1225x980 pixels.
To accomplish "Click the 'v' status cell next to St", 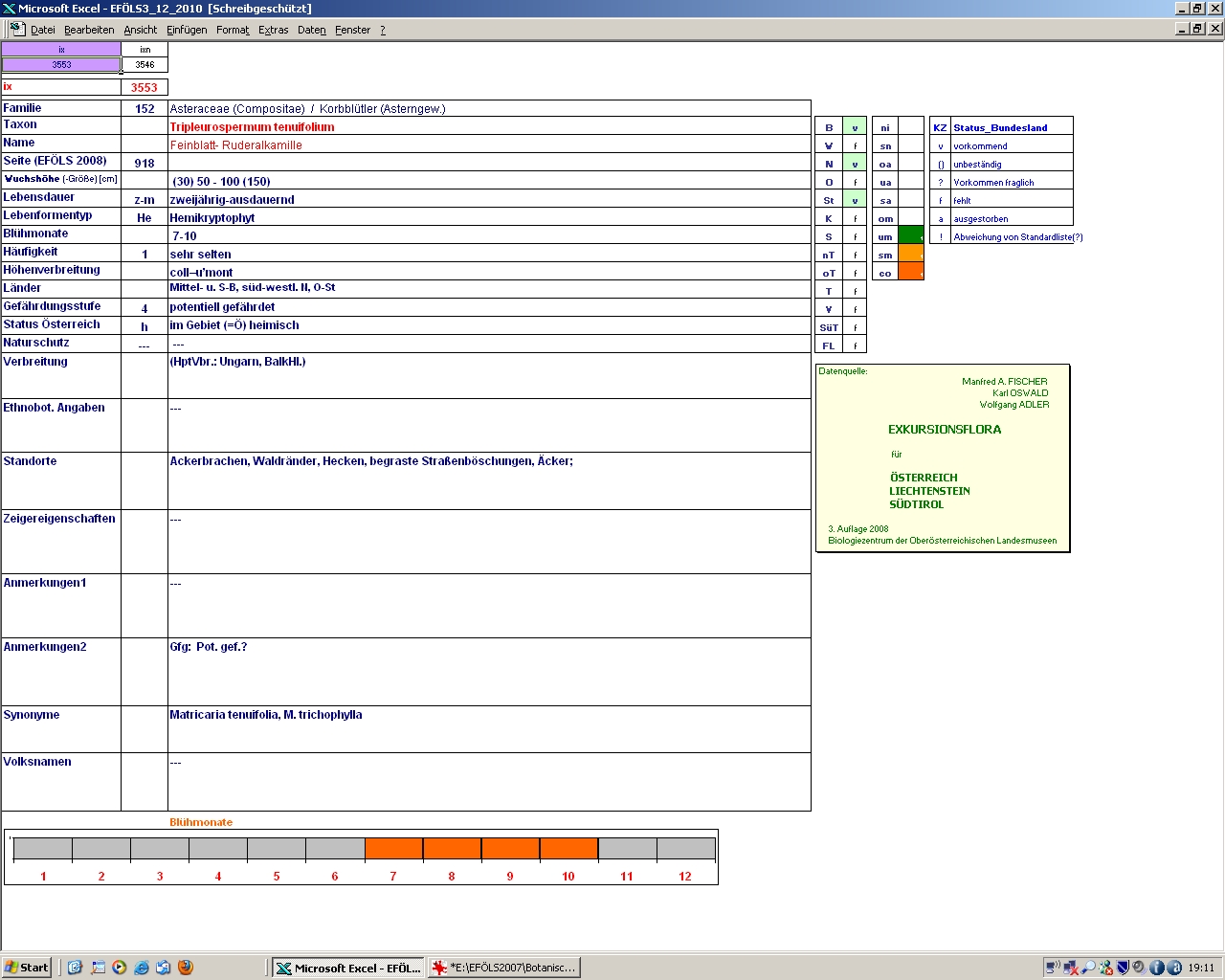I will [x=855, y=200].
